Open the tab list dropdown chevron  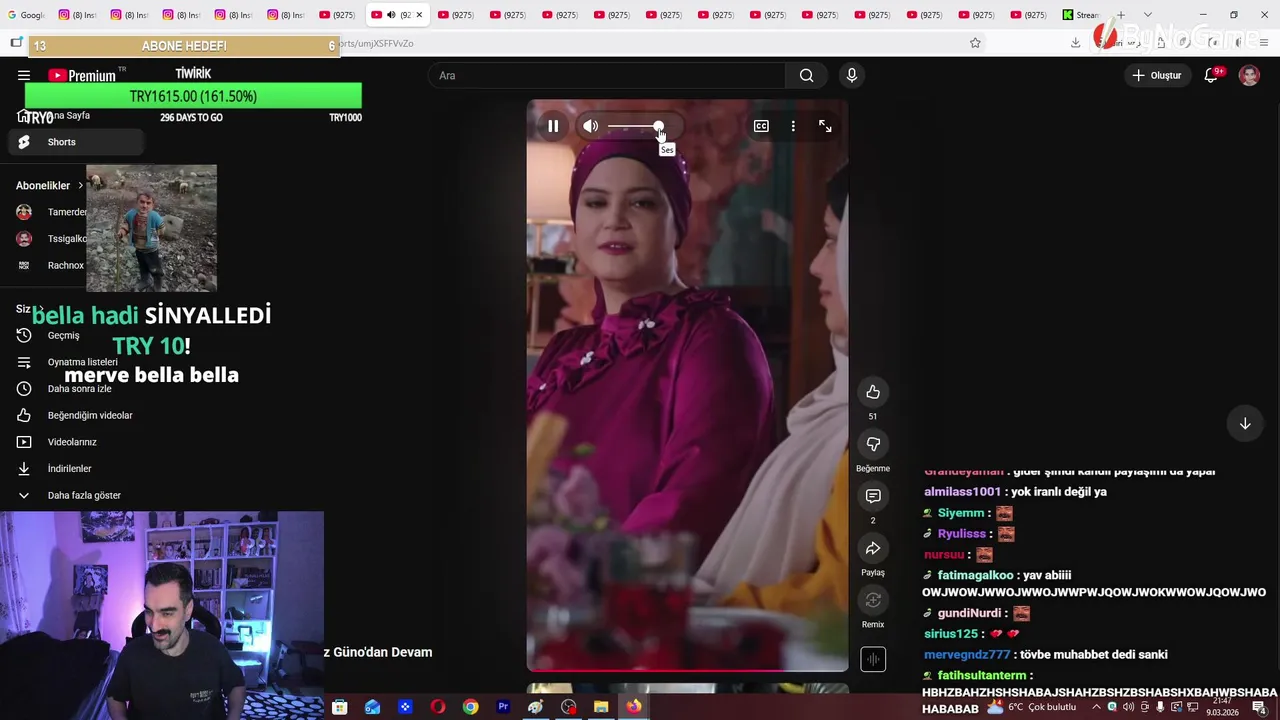(1148, 15)
